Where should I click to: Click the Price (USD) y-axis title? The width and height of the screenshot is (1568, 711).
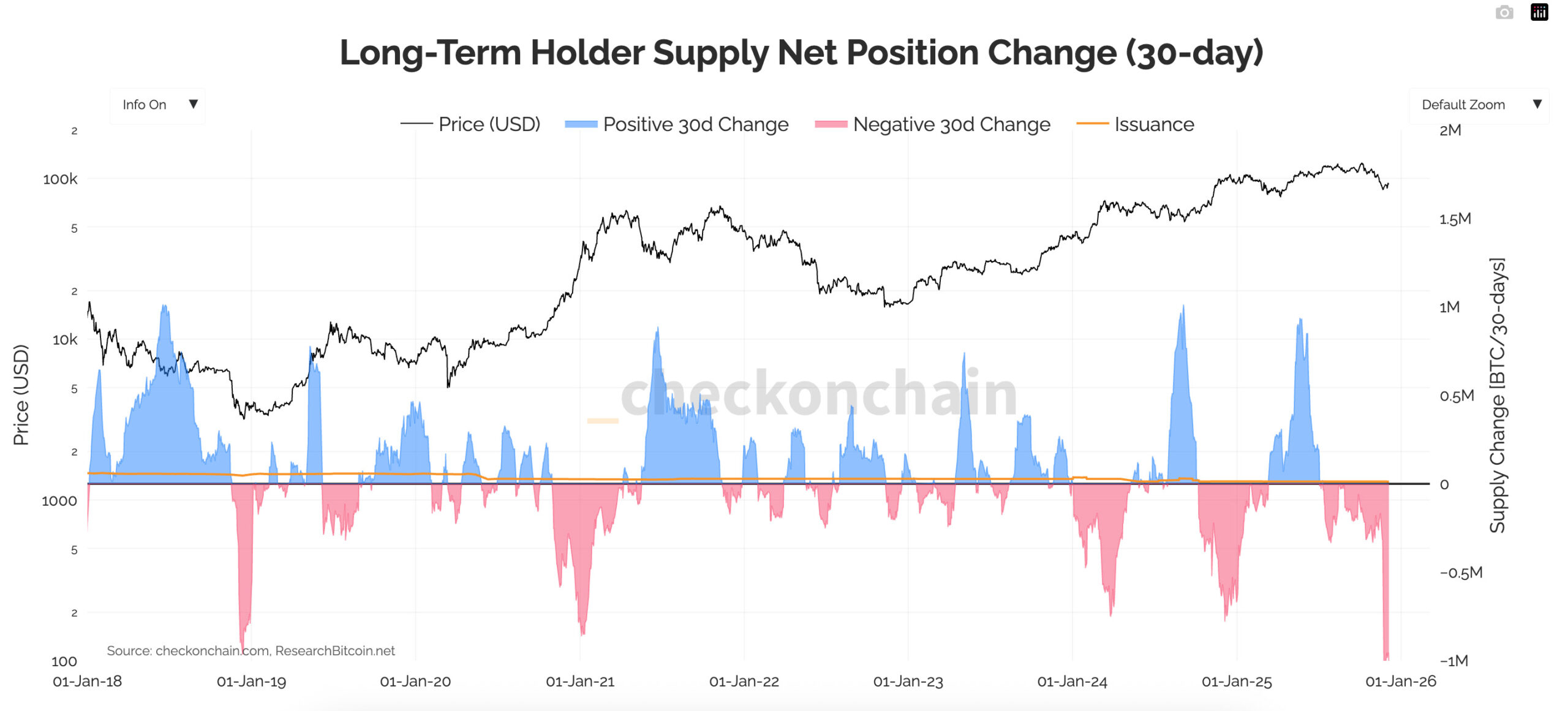(21, 395)
